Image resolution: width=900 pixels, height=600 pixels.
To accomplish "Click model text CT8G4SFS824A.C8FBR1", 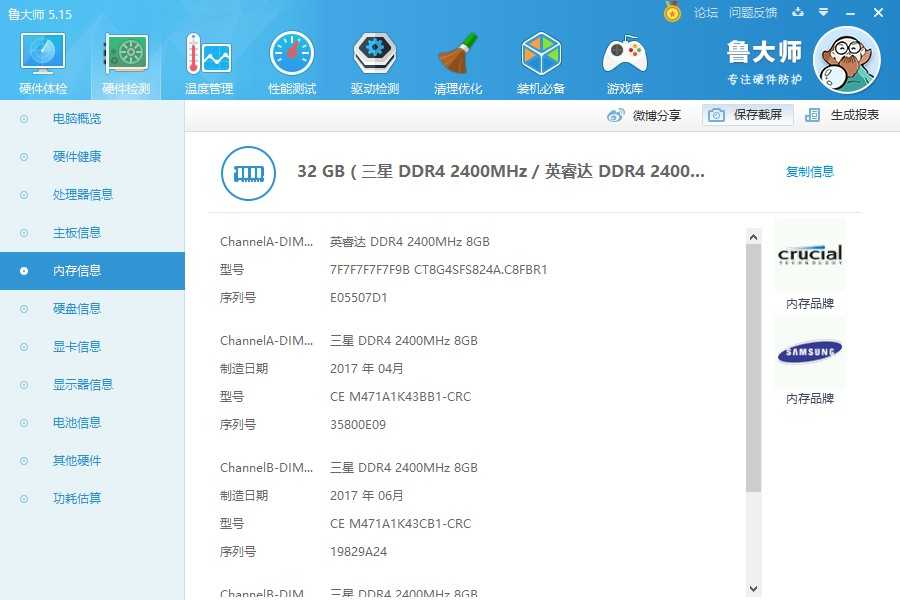I will pos(480,270).
